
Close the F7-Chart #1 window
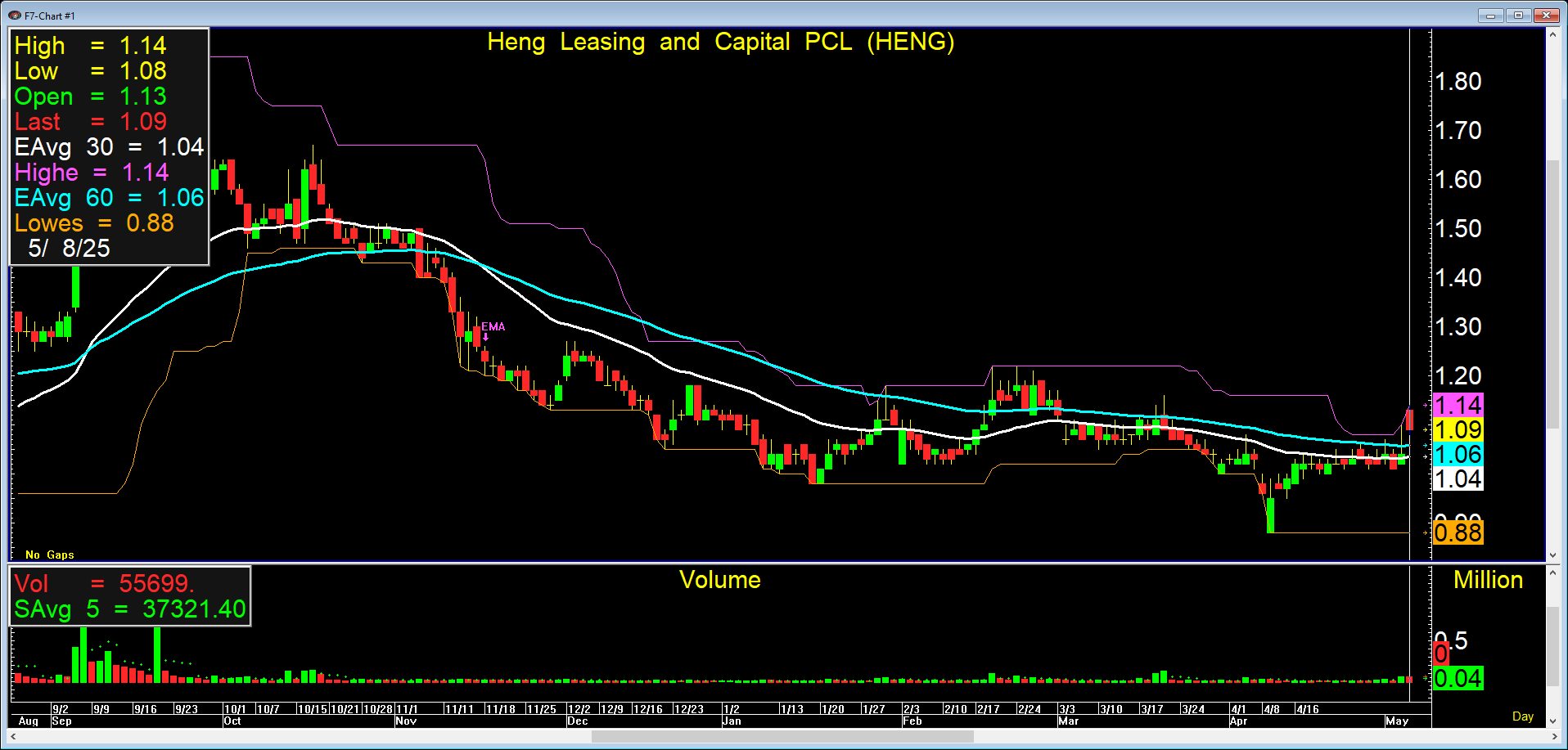1546,16
